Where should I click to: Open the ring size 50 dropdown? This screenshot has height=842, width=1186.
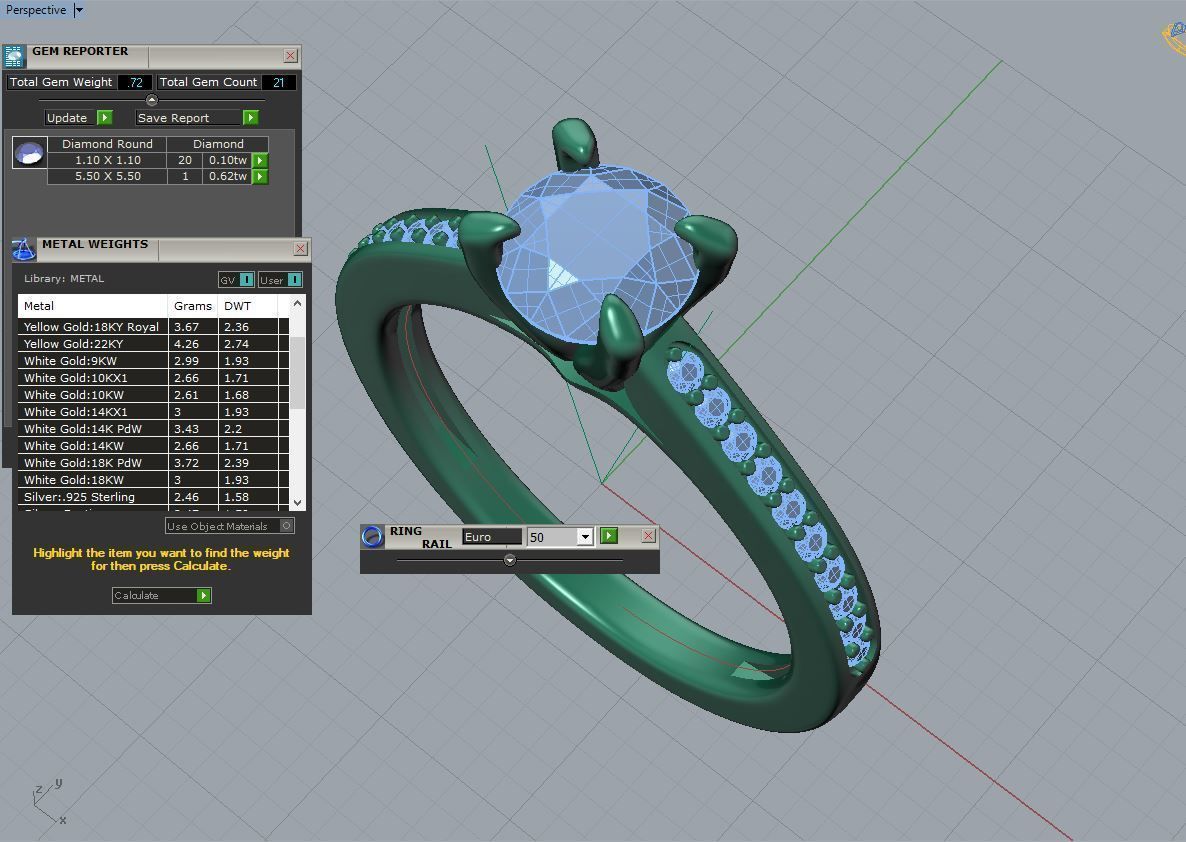(x=584, y=536)
